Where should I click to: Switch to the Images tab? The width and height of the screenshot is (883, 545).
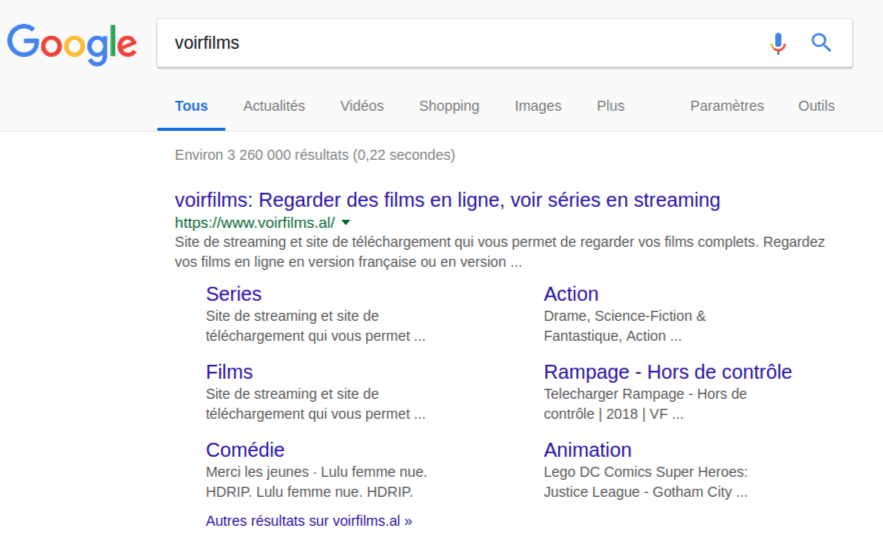tap(538, 106)
